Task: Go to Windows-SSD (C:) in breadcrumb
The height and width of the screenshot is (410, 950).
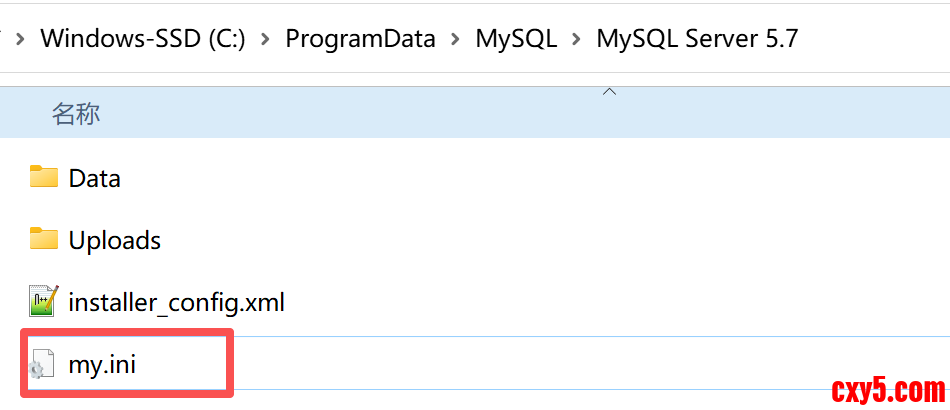Action: coord(143,39)
